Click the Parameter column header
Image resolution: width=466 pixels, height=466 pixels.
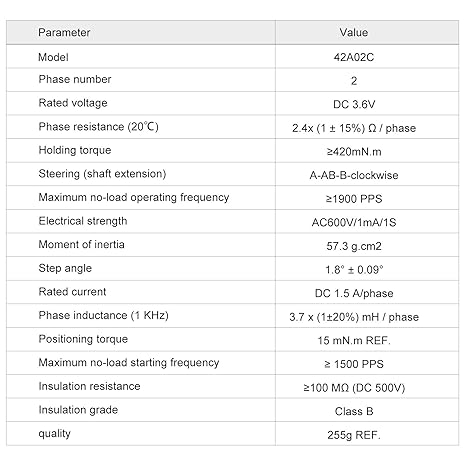click(64, 33)
